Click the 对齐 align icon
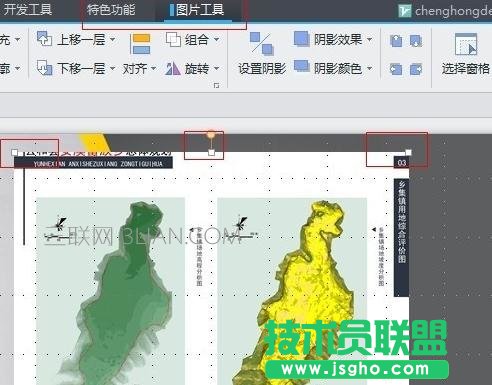Screen dimensions: 492x385 (141, 44)
